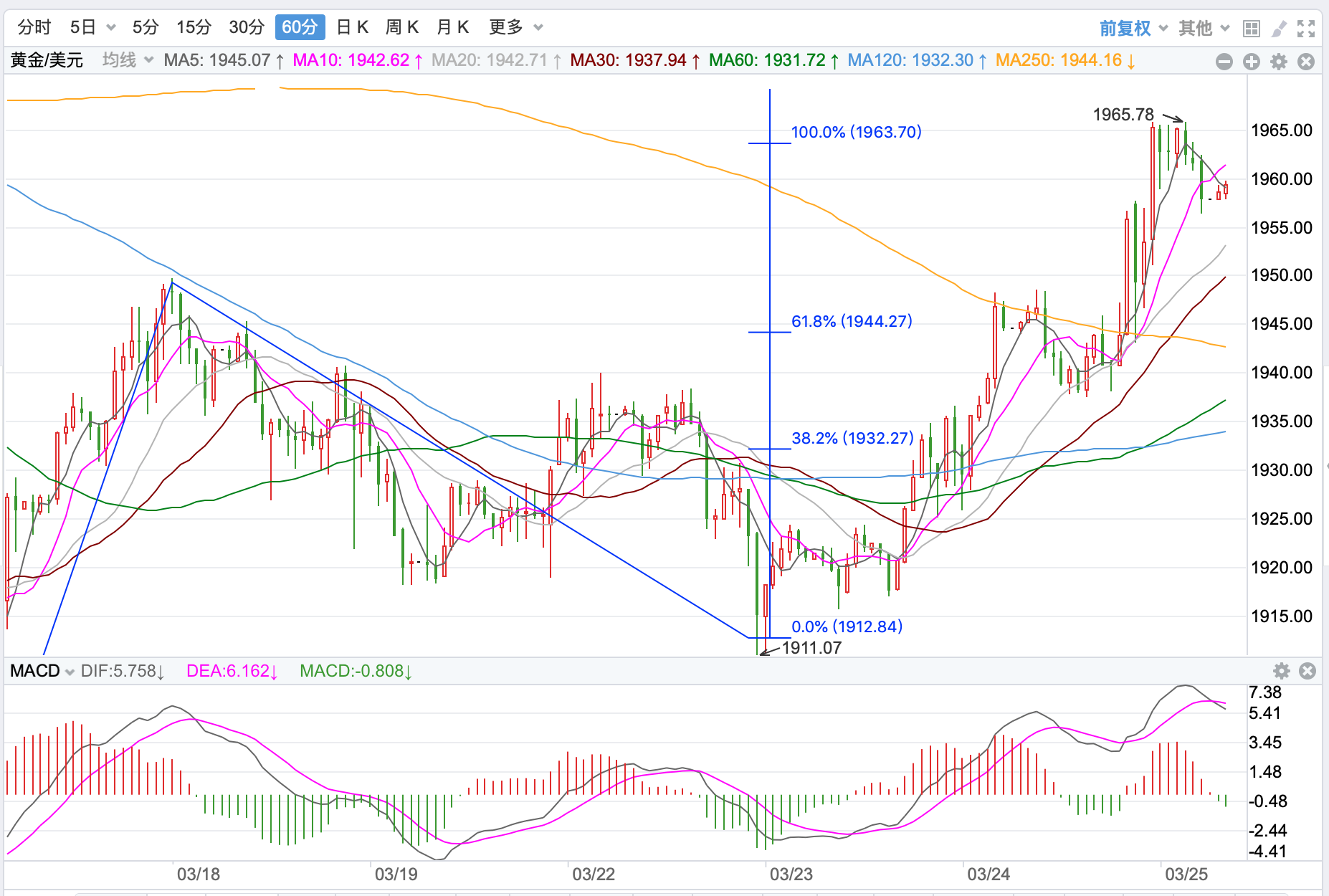Image resolution: width=1329 pixels, height=896 pixels.
Task: Select the 61.8% (1944.27) Fibonacci level label
Action: coord(852,321)
